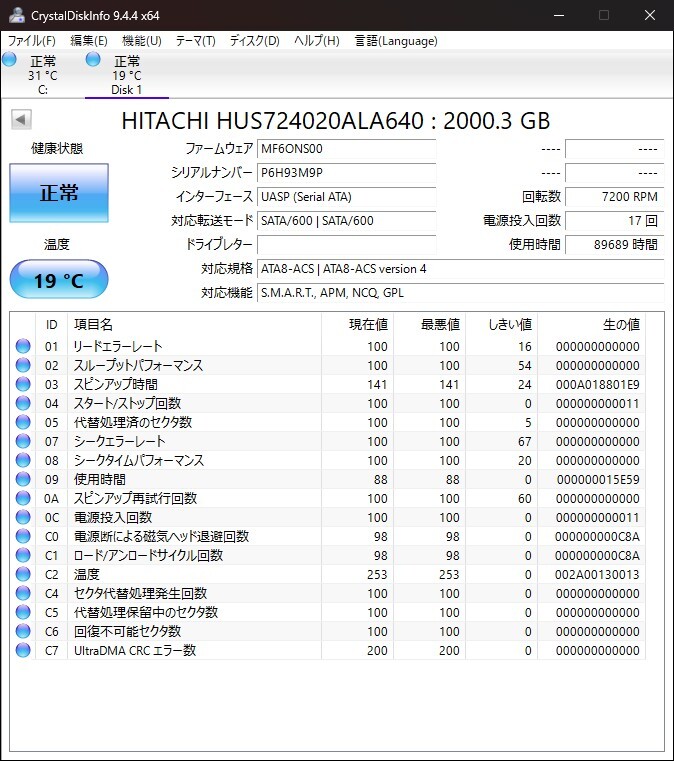Click status orb of row 03 スピンアップ時間

point(23,384)
